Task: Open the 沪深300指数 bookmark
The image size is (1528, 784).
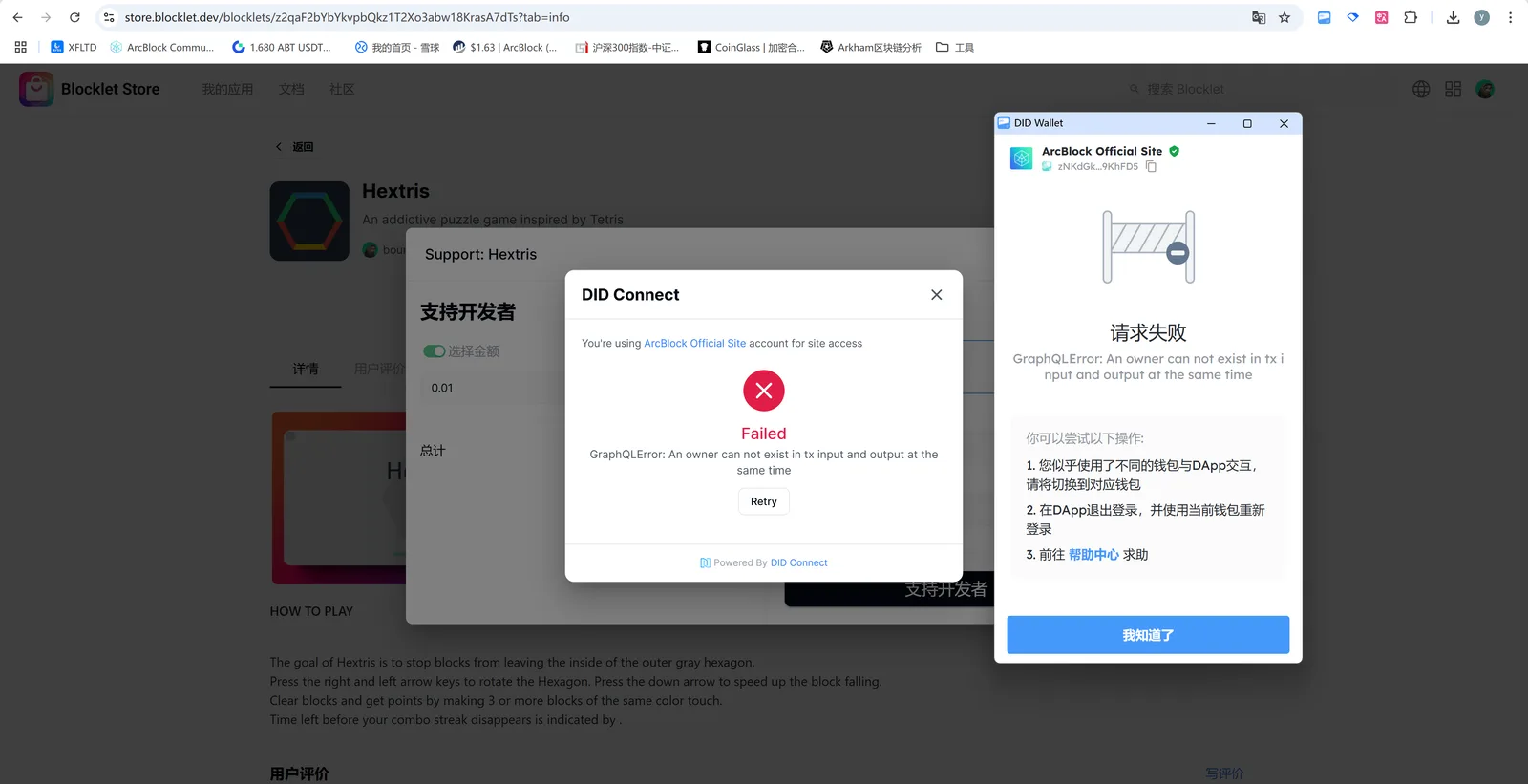Action: tap(627, 47)
